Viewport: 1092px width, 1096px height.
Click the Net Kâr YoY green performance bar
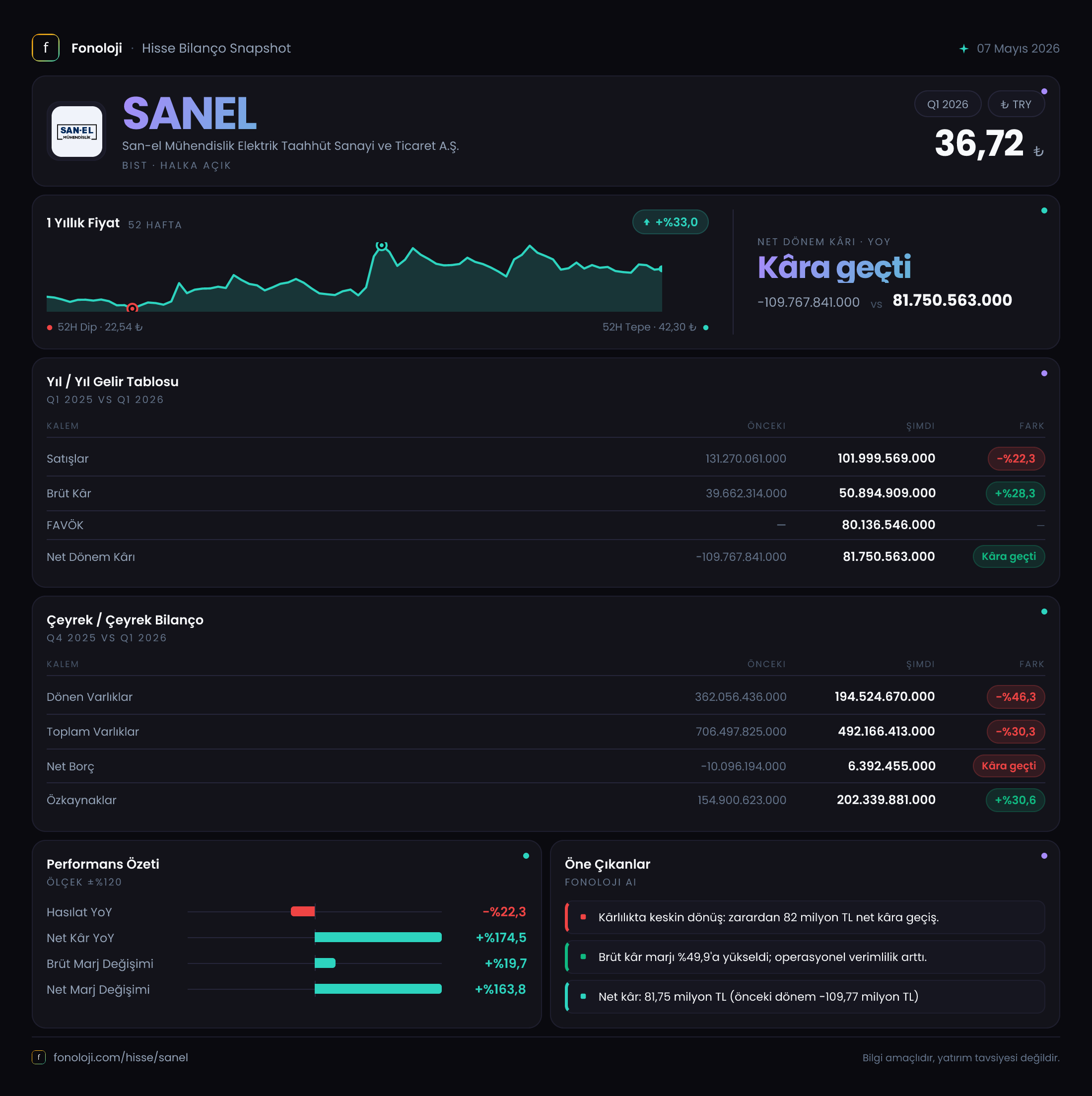point(378,937)
